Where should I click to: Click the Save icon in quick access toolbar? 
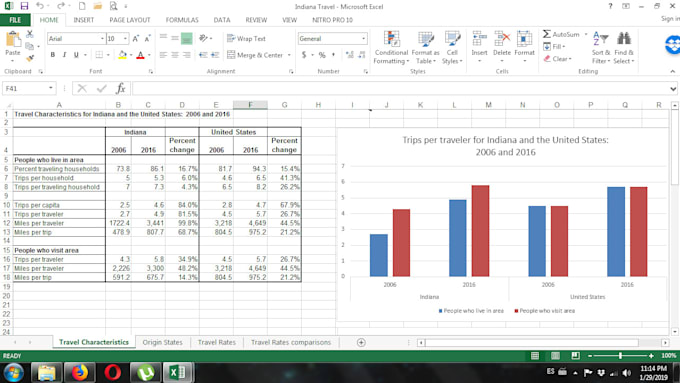pyautogui.click(x=24, y=6)
